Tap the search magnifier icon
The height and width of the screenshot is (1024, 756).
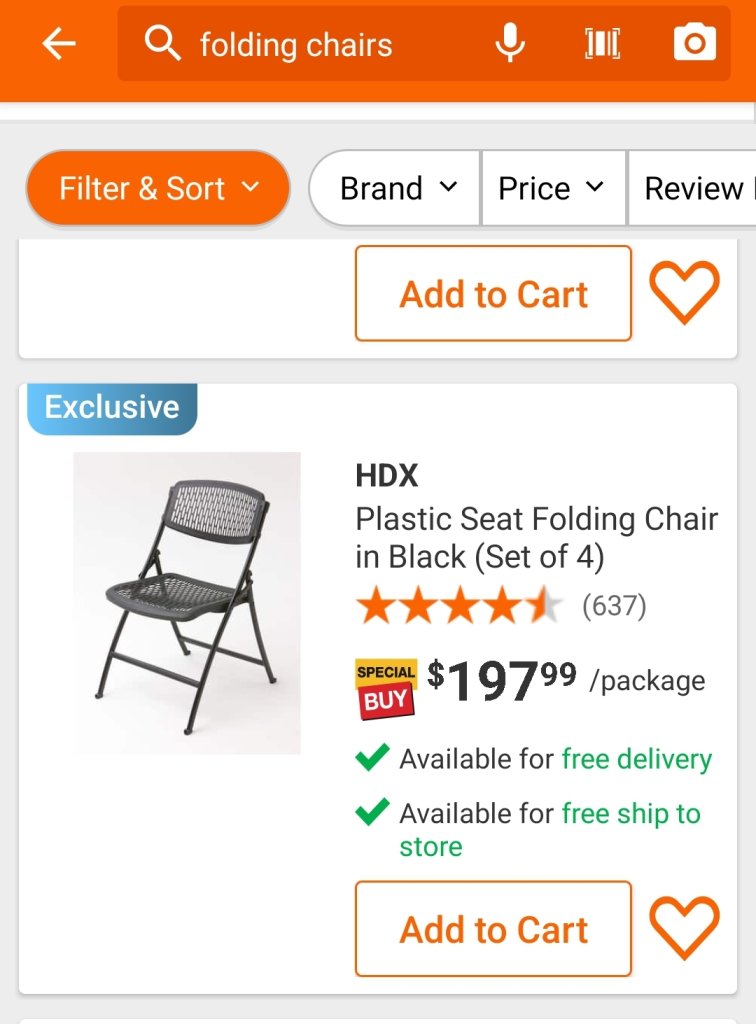tap(162, 44)
